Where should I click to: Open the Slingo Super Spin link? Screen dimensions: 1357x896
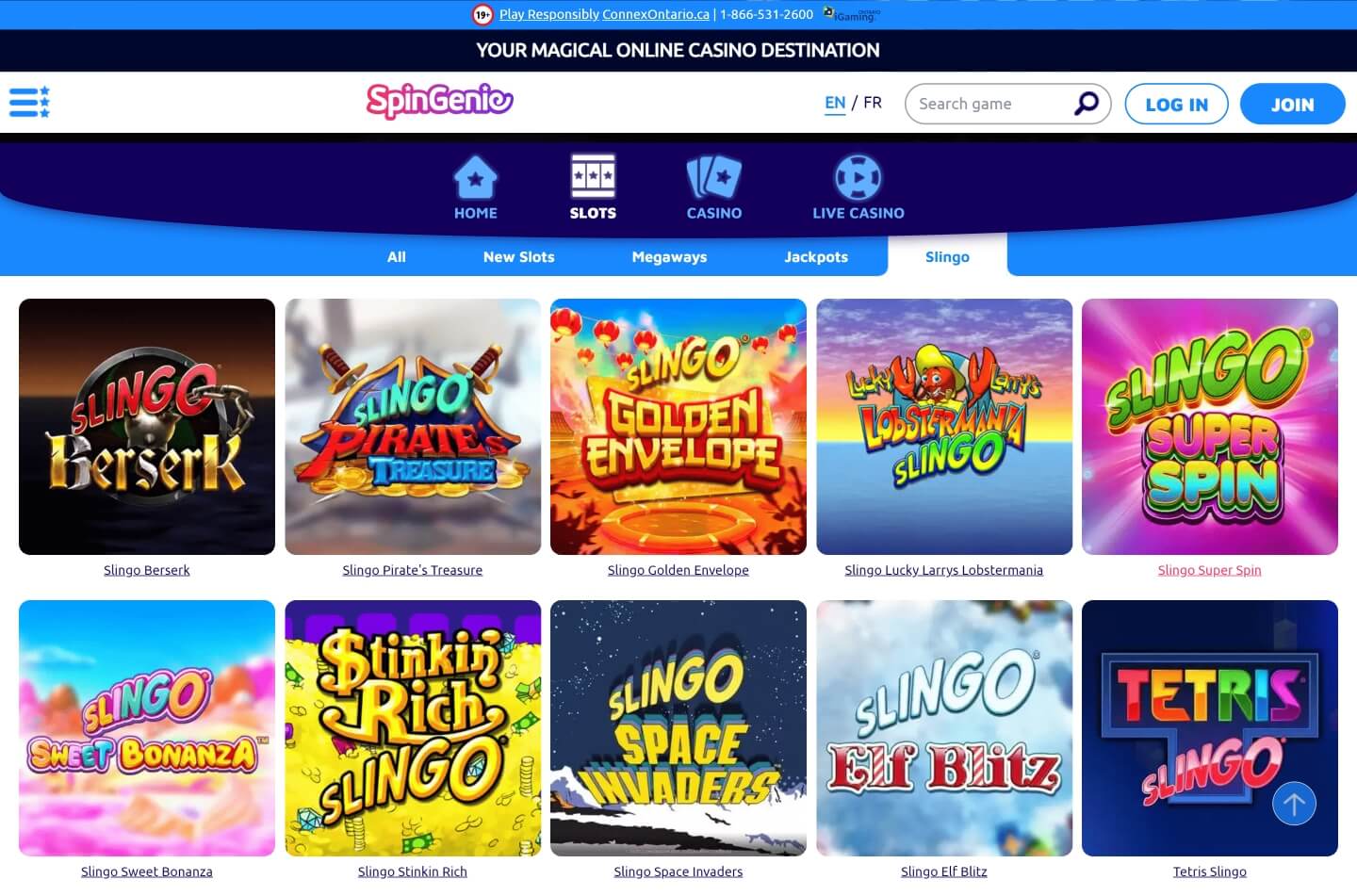point(1209,570)
